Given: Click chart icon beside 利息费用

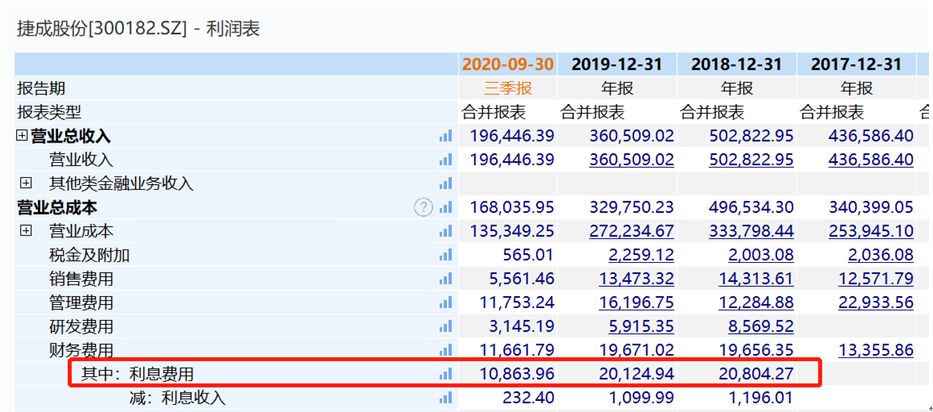Looking at the screenshot, I should 445,374.
